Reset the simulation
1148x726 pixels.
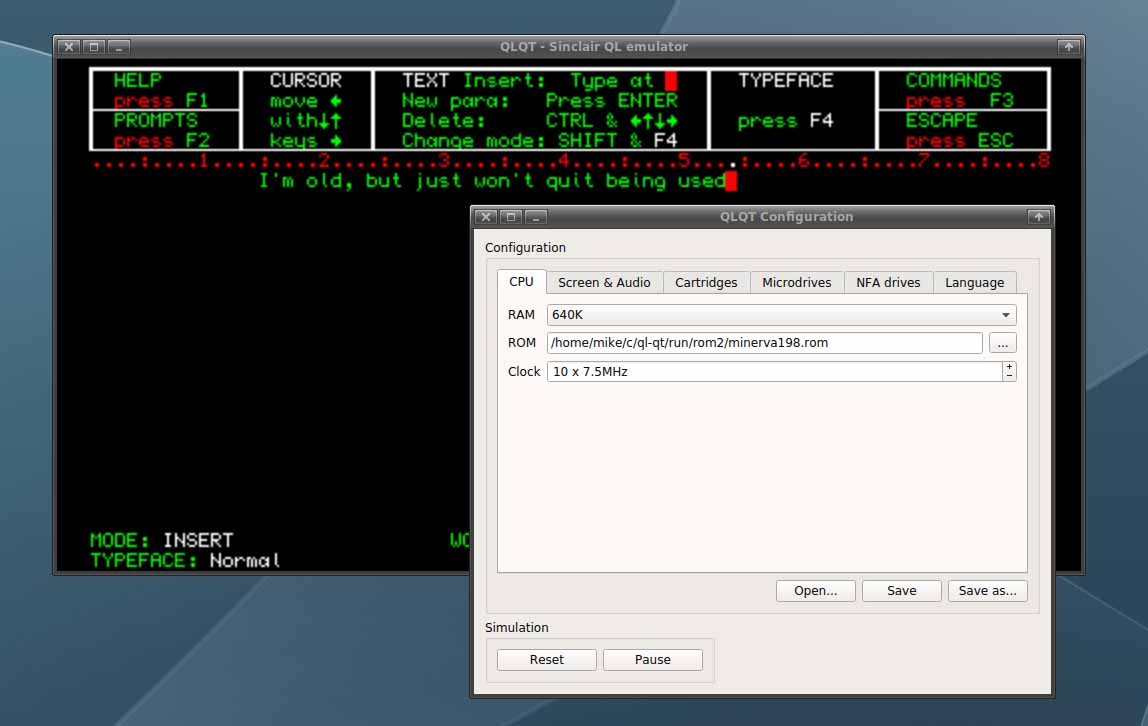click(x=547, y=659)
